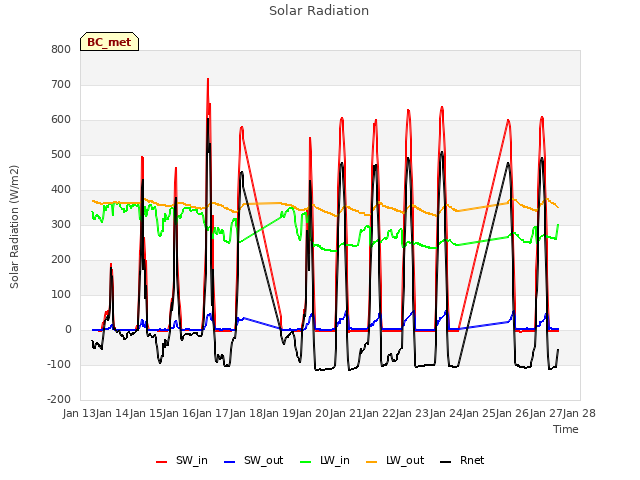
Task: Click the 700 y-axis tick label
Action: pyautogui.click(x=61, y=84)
